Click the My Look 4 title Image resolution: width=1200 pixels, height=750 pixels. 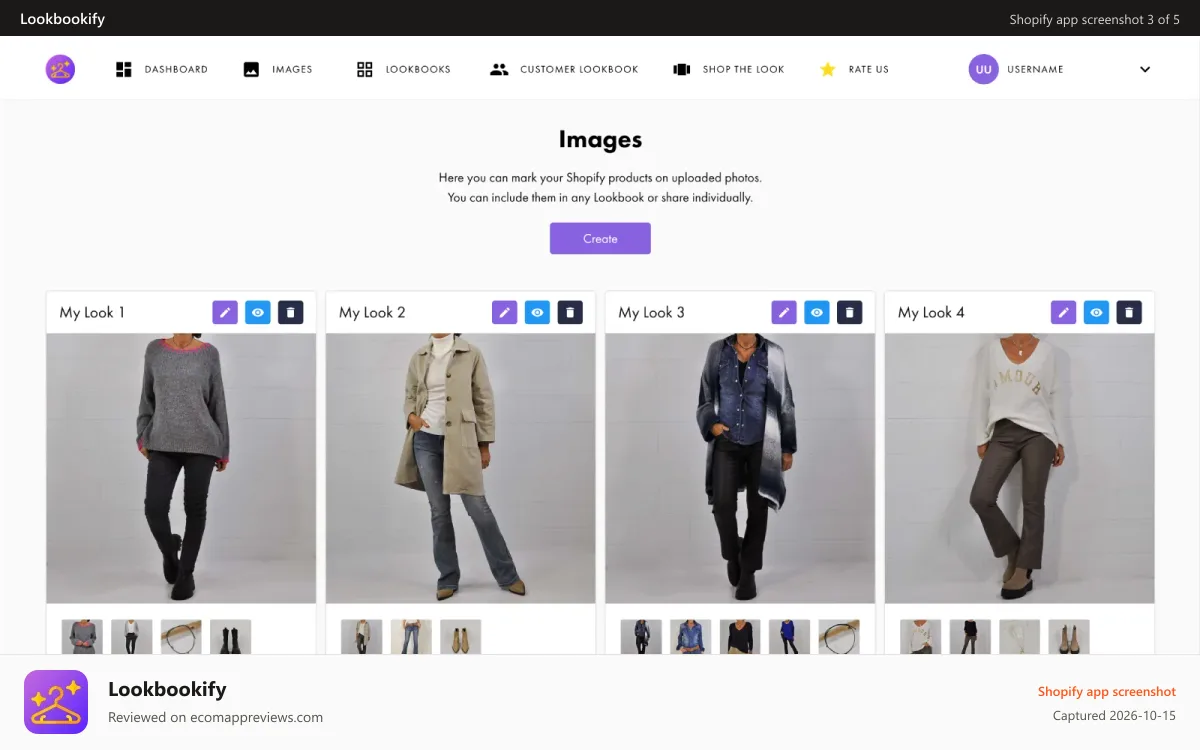[x=931, y=312]
